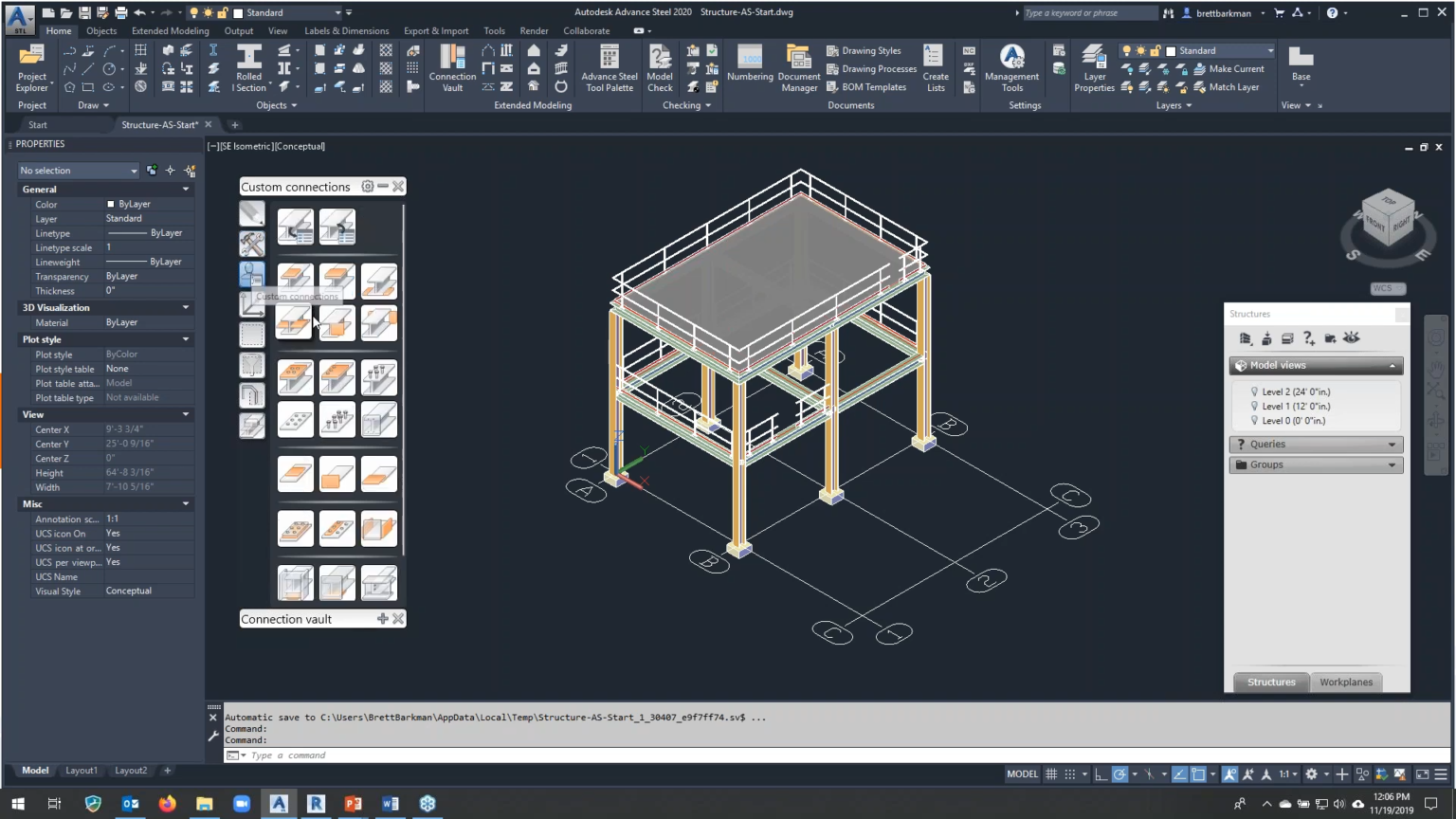Screen dimensions: 1456x819
Task: Add a new drawing tab with plus
Action: [x=235, y=125]
